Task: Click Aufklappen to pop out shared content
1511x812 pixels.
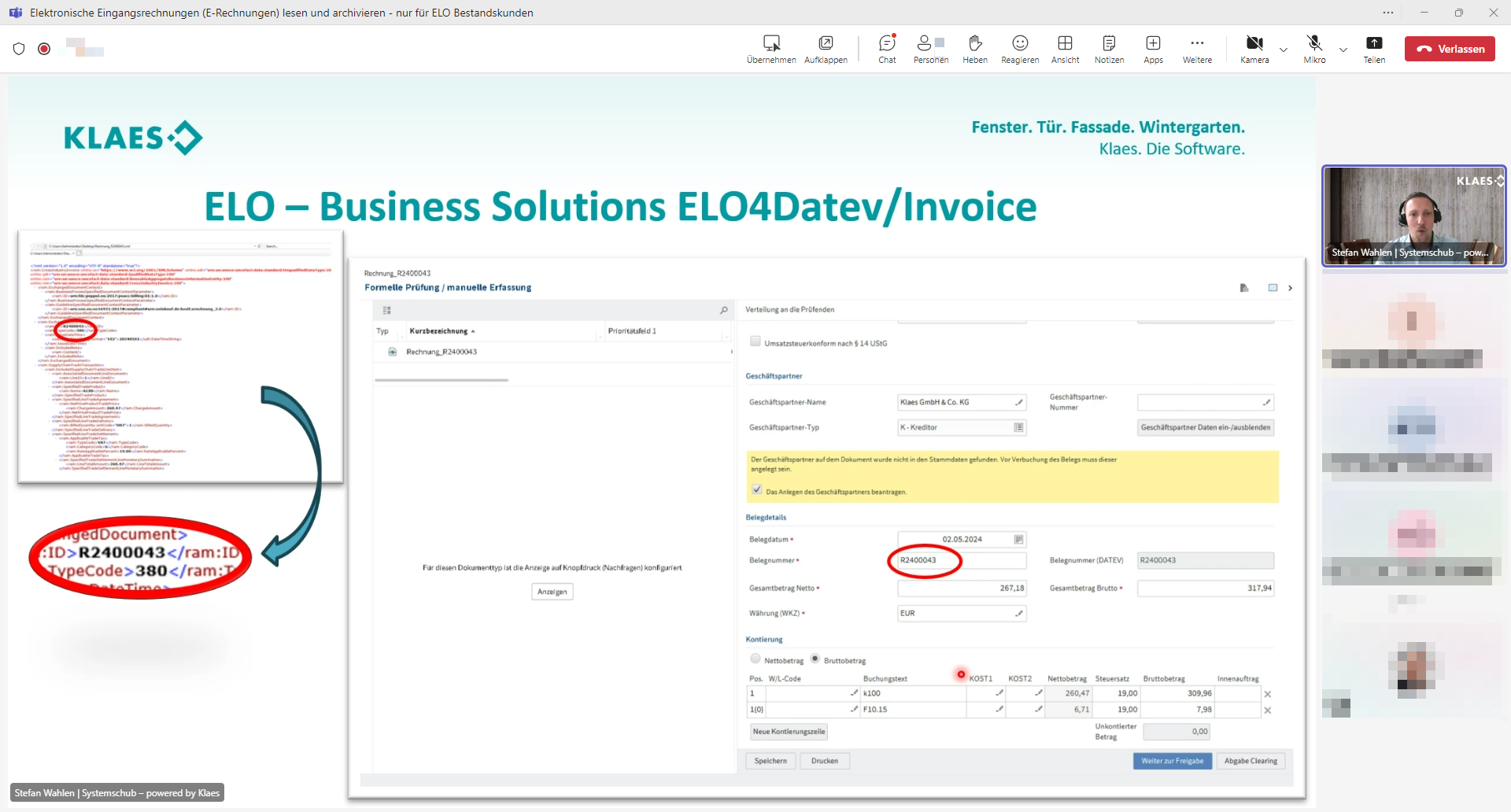Action: tap(826, 49)
